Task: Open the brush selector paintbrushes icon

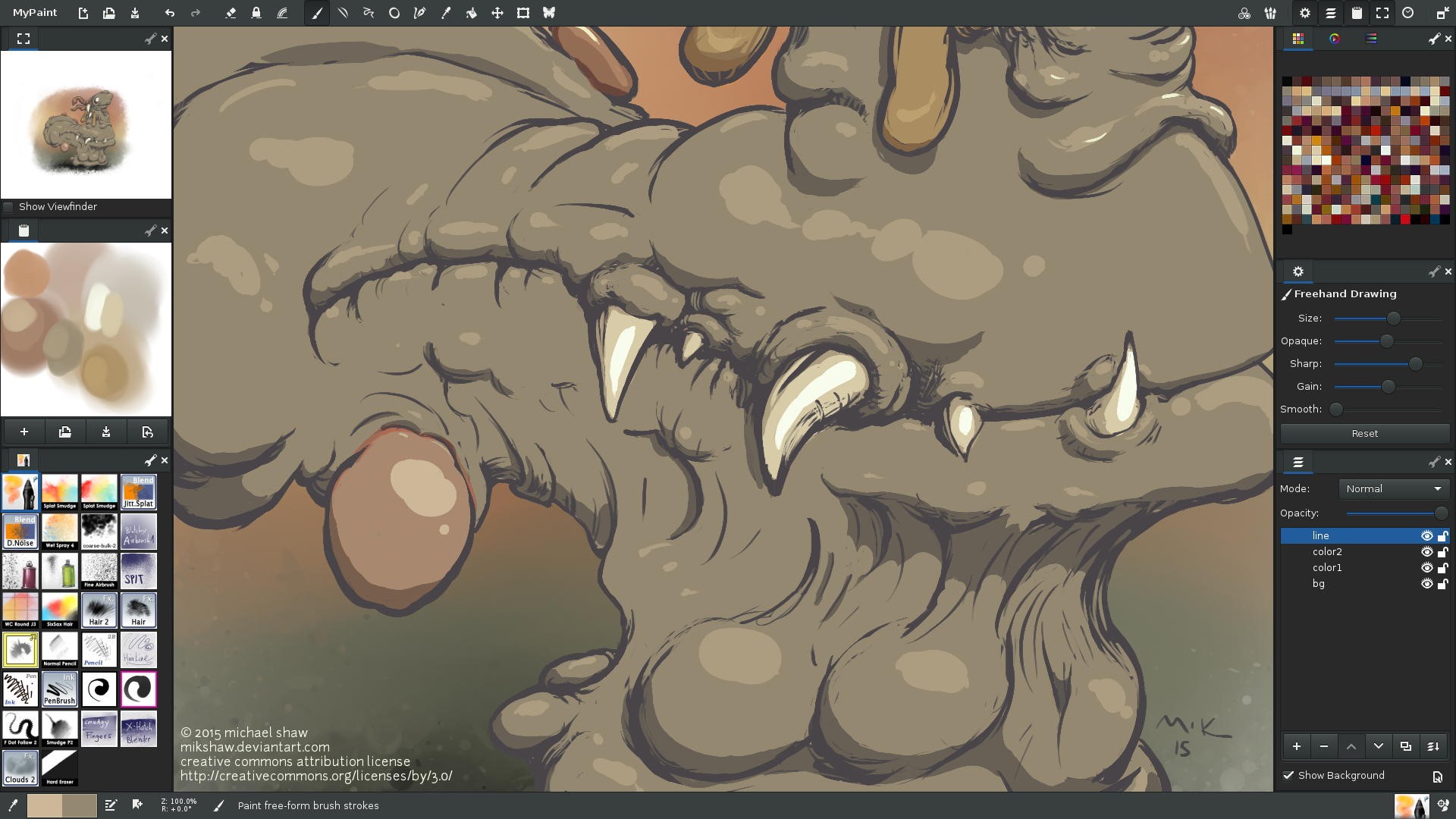Action: pos(1270,13)
